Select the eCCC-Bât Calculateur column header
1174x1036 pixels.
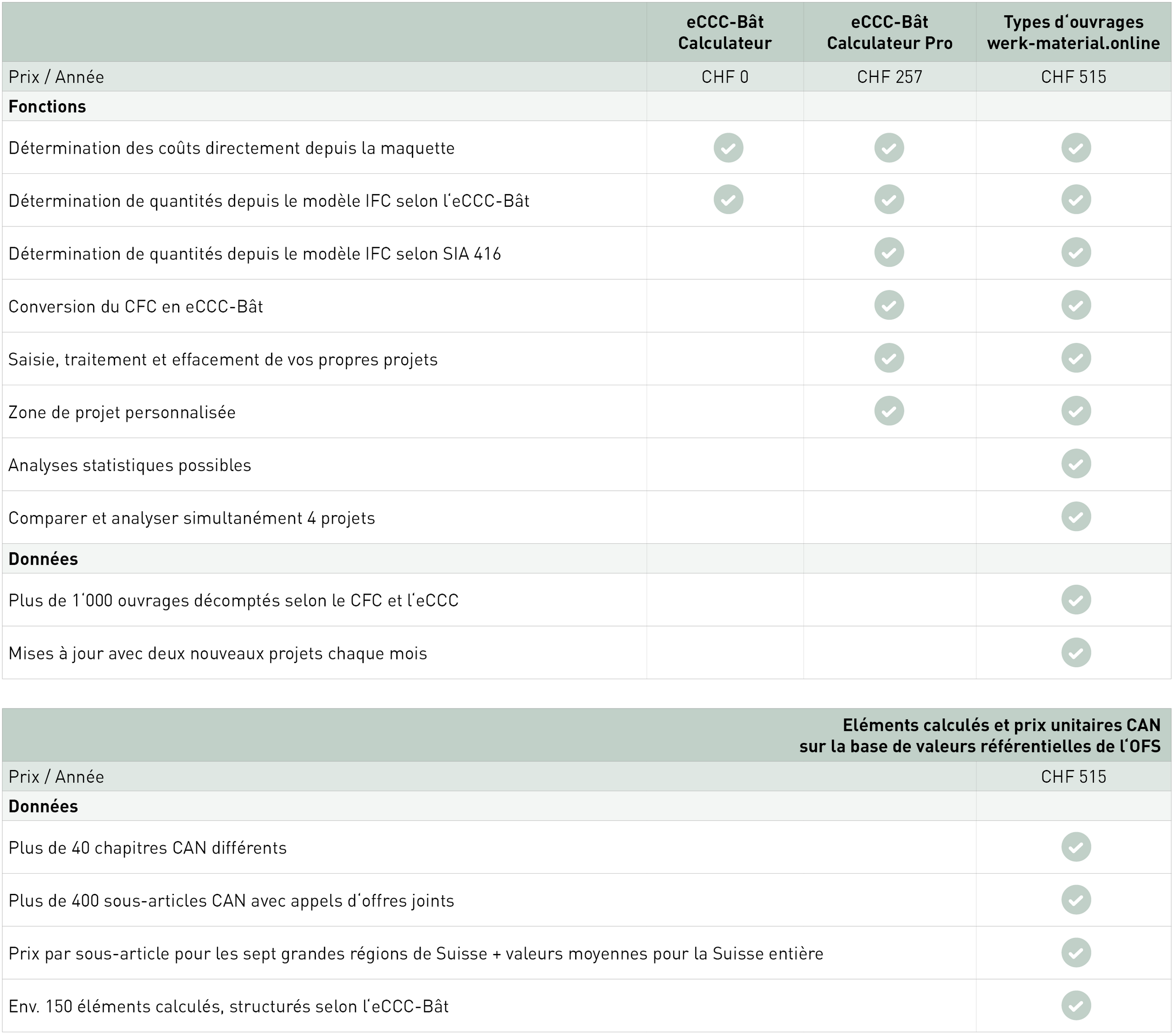click(x=725, y=32)
